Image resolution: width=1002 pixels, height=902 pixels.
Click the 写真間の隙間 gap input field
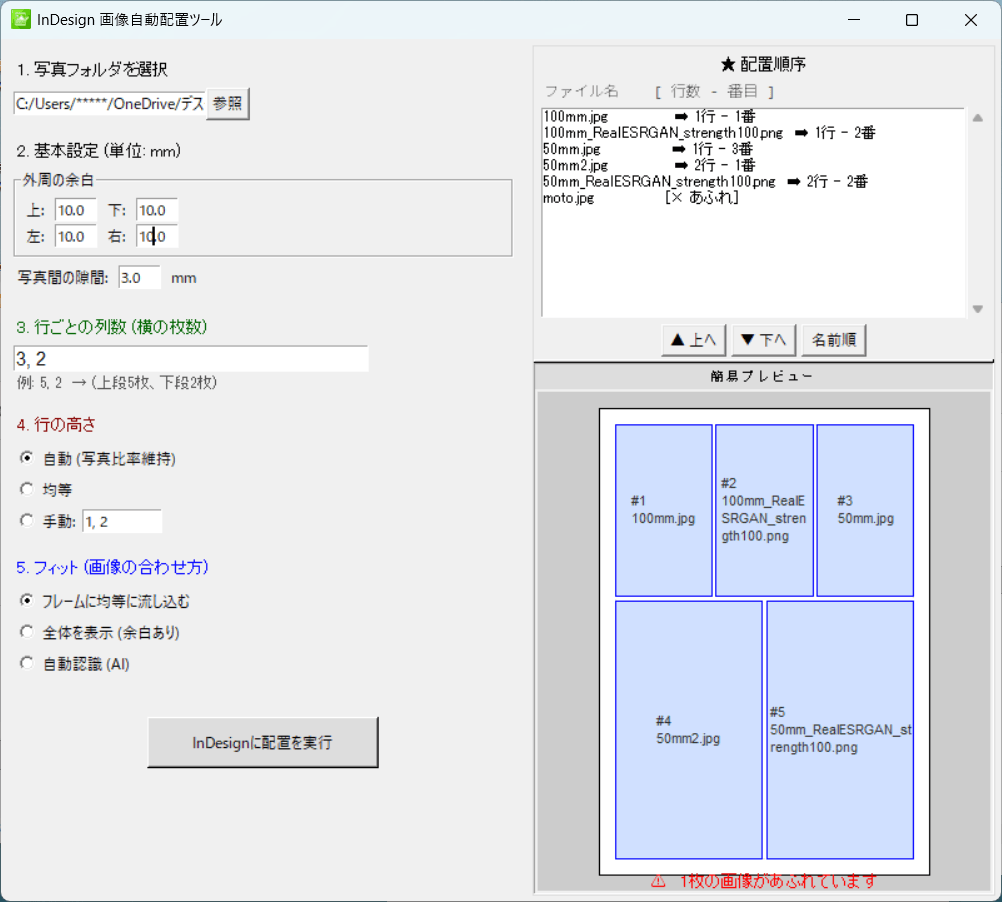[139, 277]
